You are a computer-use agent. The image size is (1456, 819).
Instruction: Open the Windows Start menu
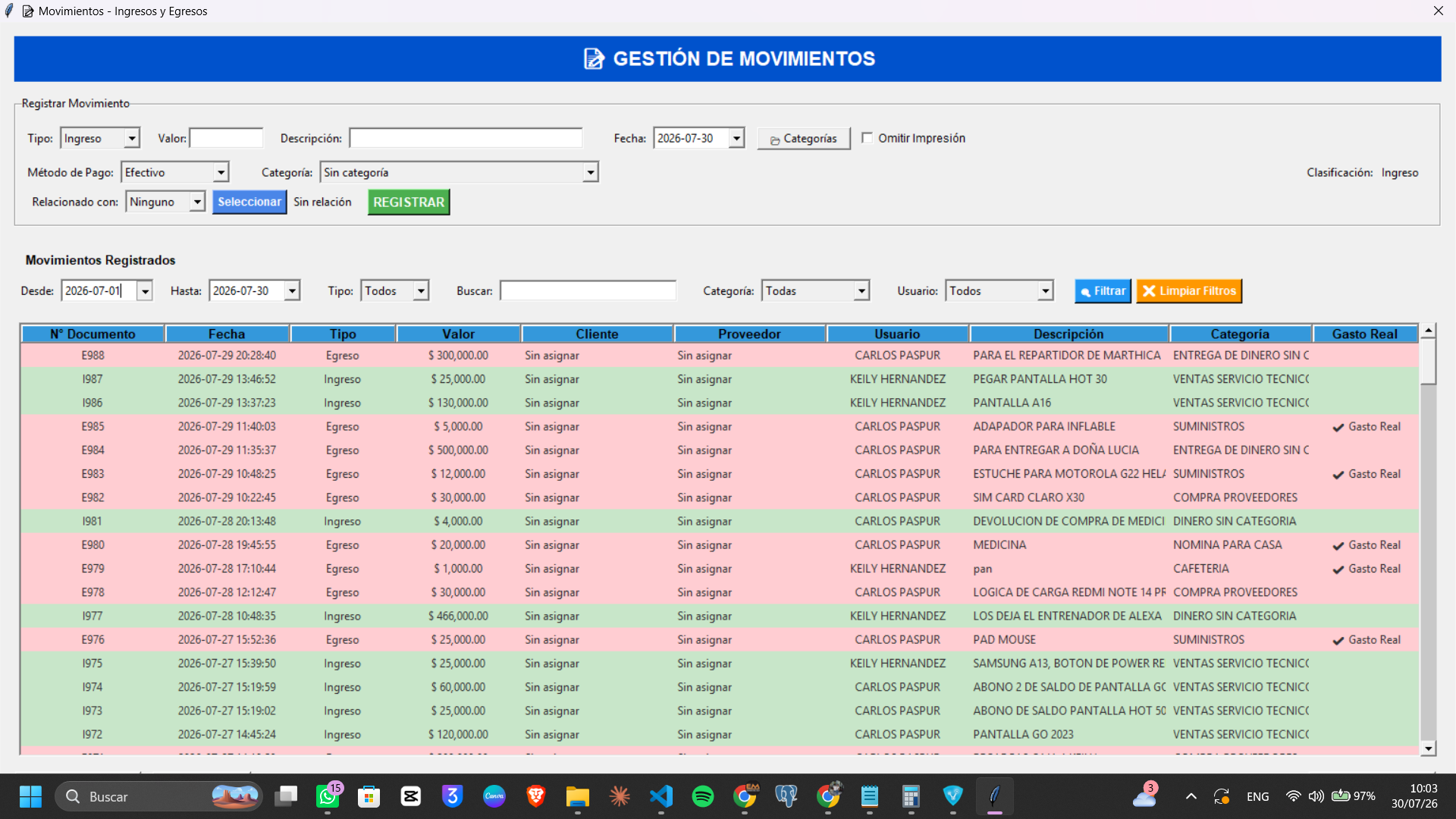point(30,796)
